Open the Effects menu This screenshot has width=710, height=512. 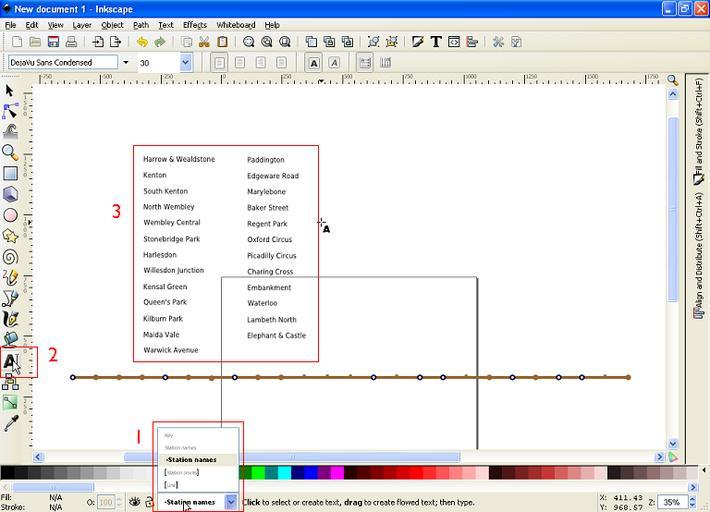pyautogui.click(x=195, y=25)
